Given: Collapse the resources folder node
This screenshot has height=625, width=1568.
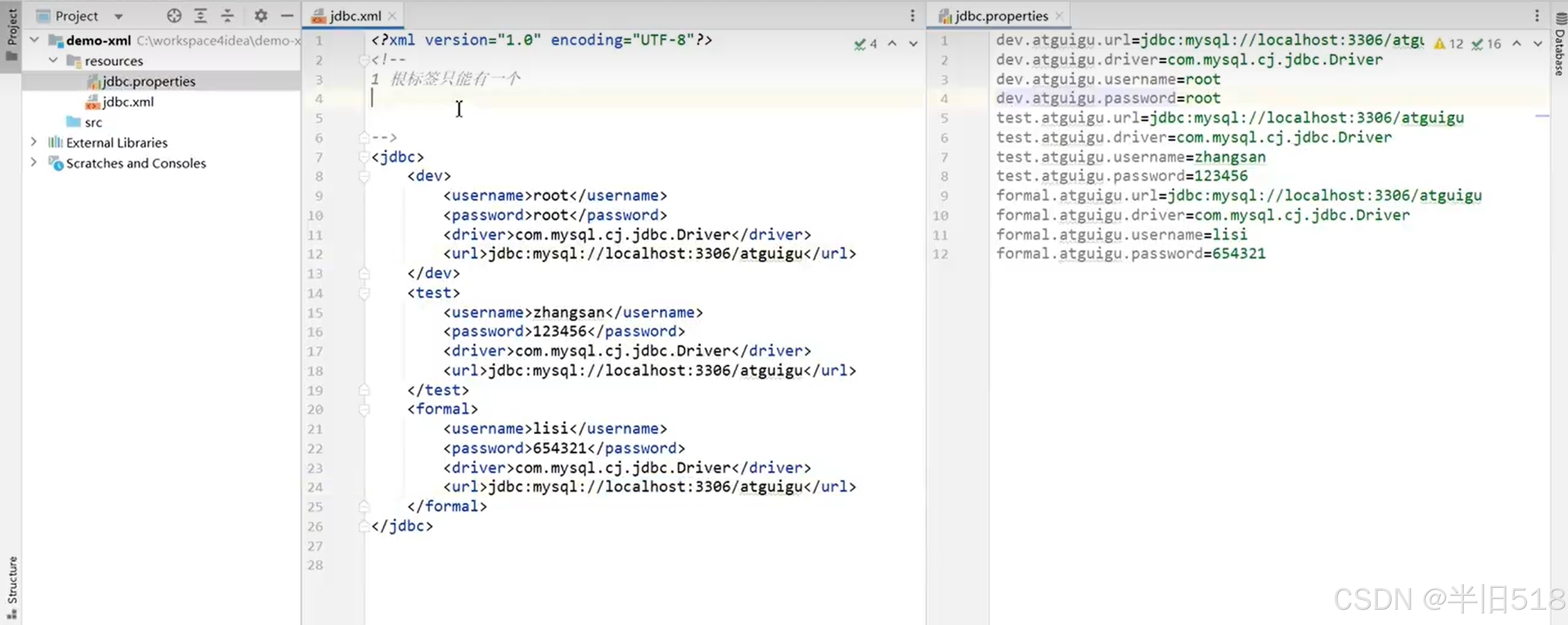Looking at the screenshot, I should click(x=54, y=60).
